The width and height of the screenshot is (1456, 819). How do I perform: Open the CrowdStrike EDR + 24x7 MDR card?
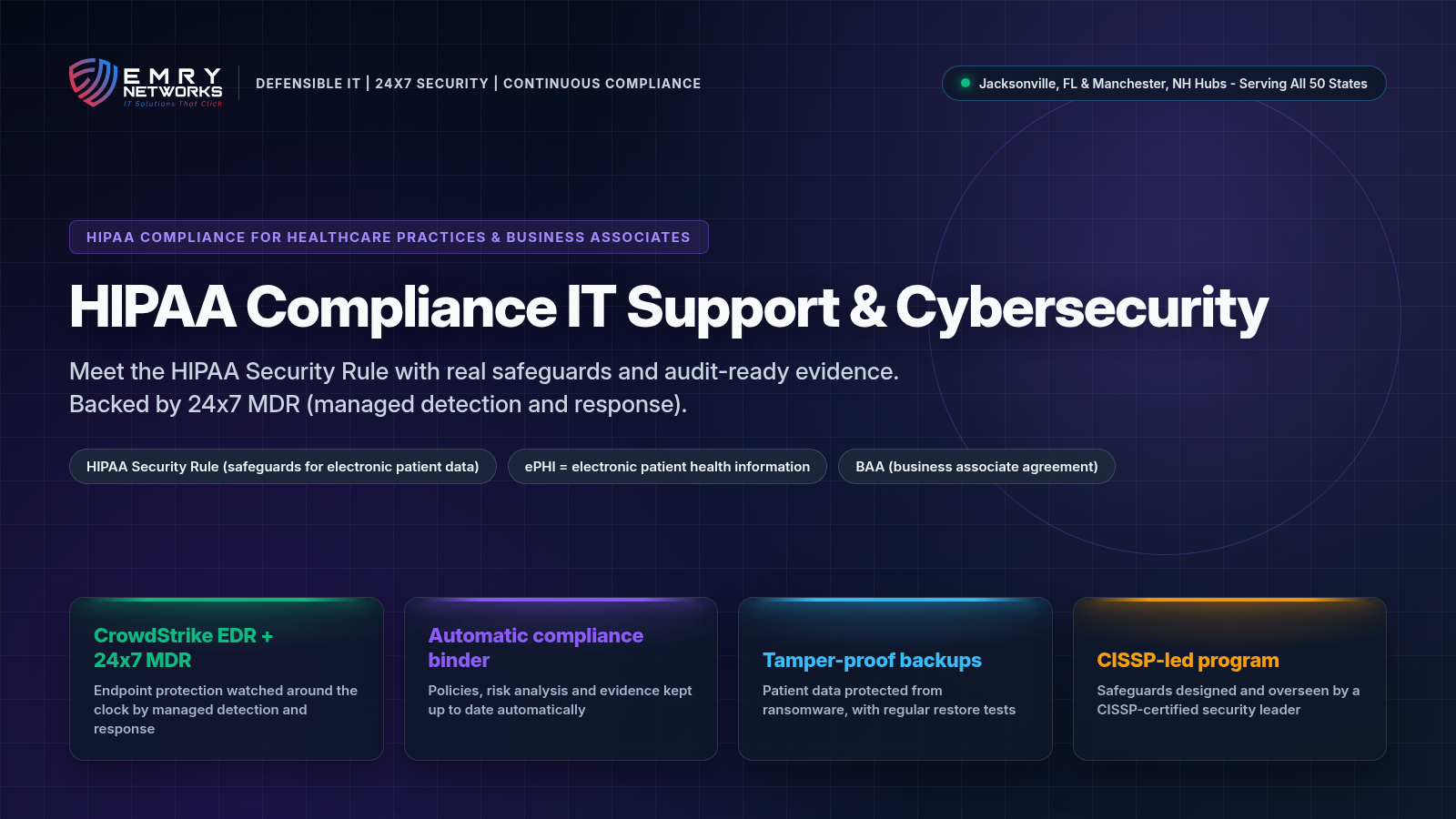[227, 679]
